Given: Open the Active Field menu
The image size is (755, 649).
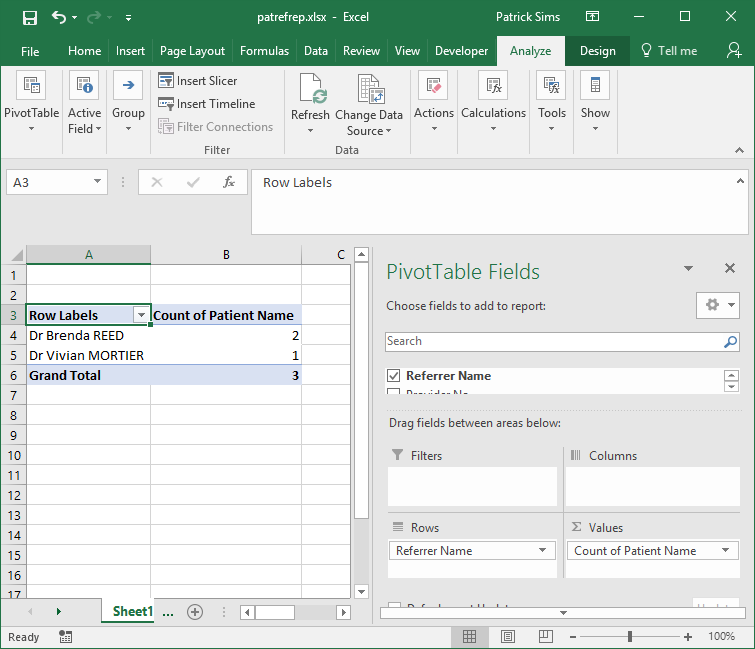Looking at the screenshot, I should [x=85, y=102].
